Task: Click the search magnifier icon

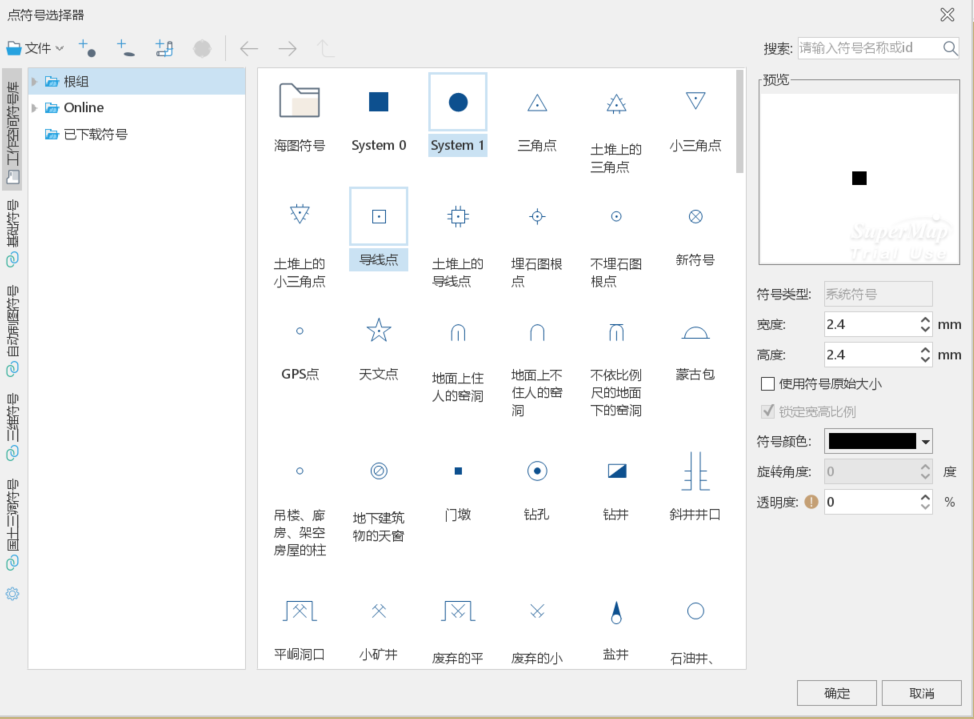Action: tap(949, 48)
